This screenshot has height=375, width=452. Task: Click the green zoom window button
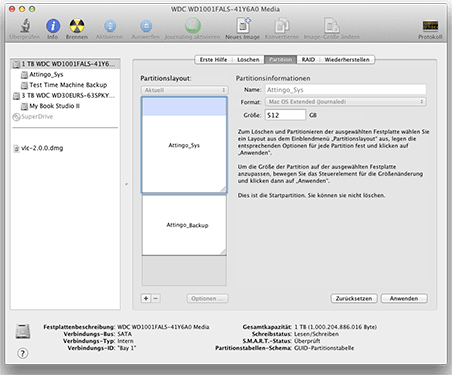[x=32, y=9]
